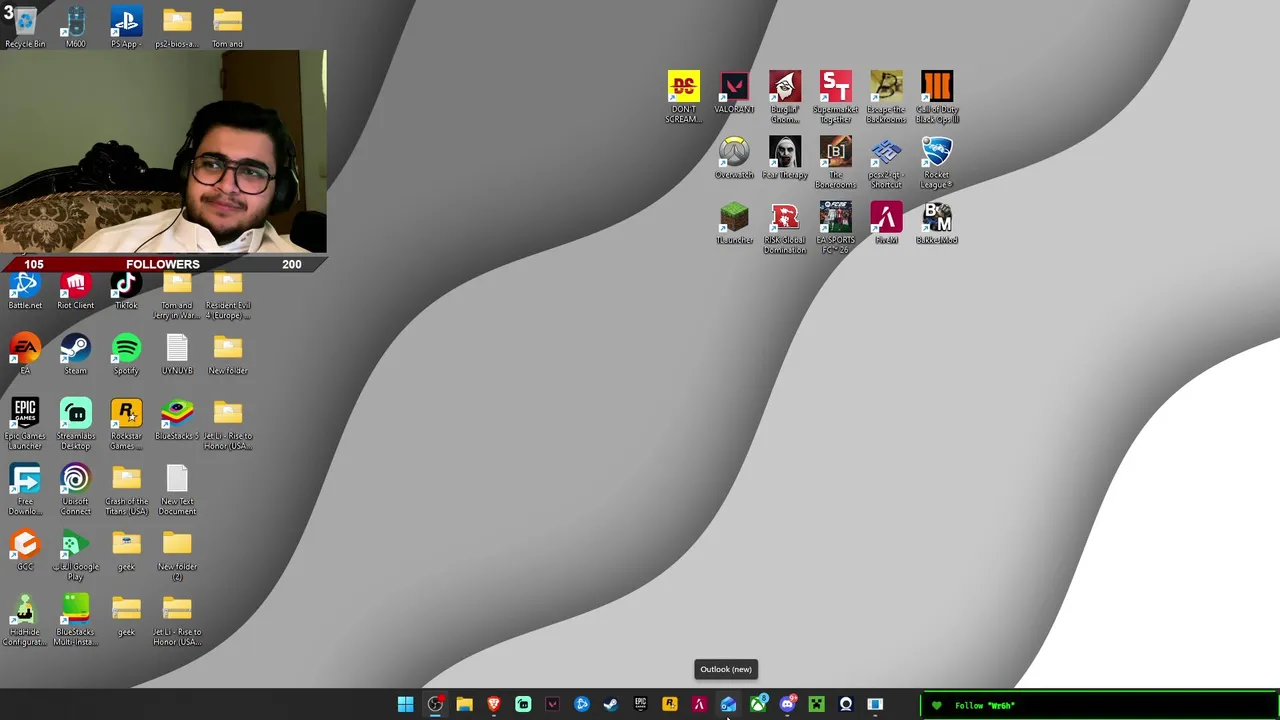This screenshot has height=720, width=1280.
Task: Launch pcsx2-qt Shortcut on desktop
Action: pos(886,162)
